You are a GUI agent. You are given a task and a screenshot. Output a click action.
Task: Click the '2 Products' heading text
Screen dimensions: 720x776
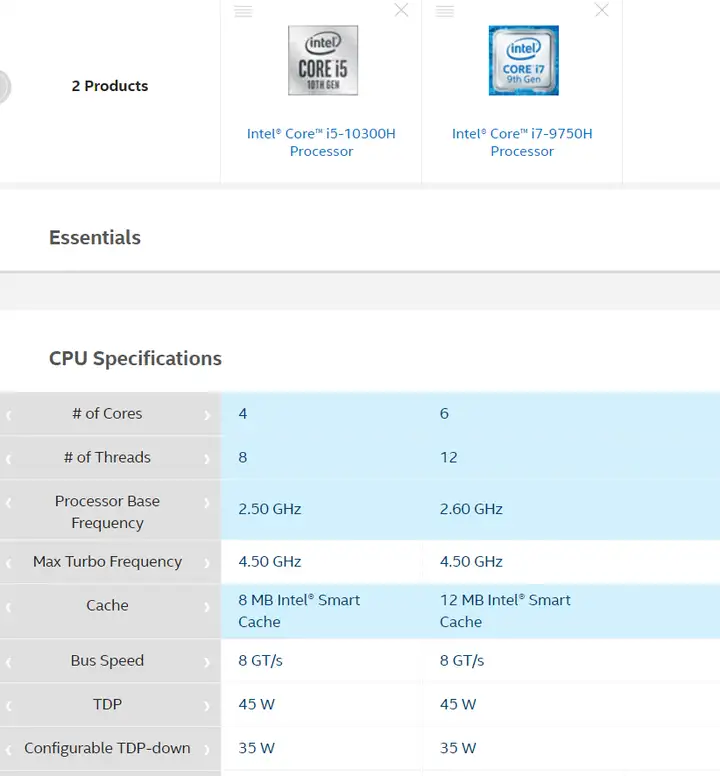[110, 86]
